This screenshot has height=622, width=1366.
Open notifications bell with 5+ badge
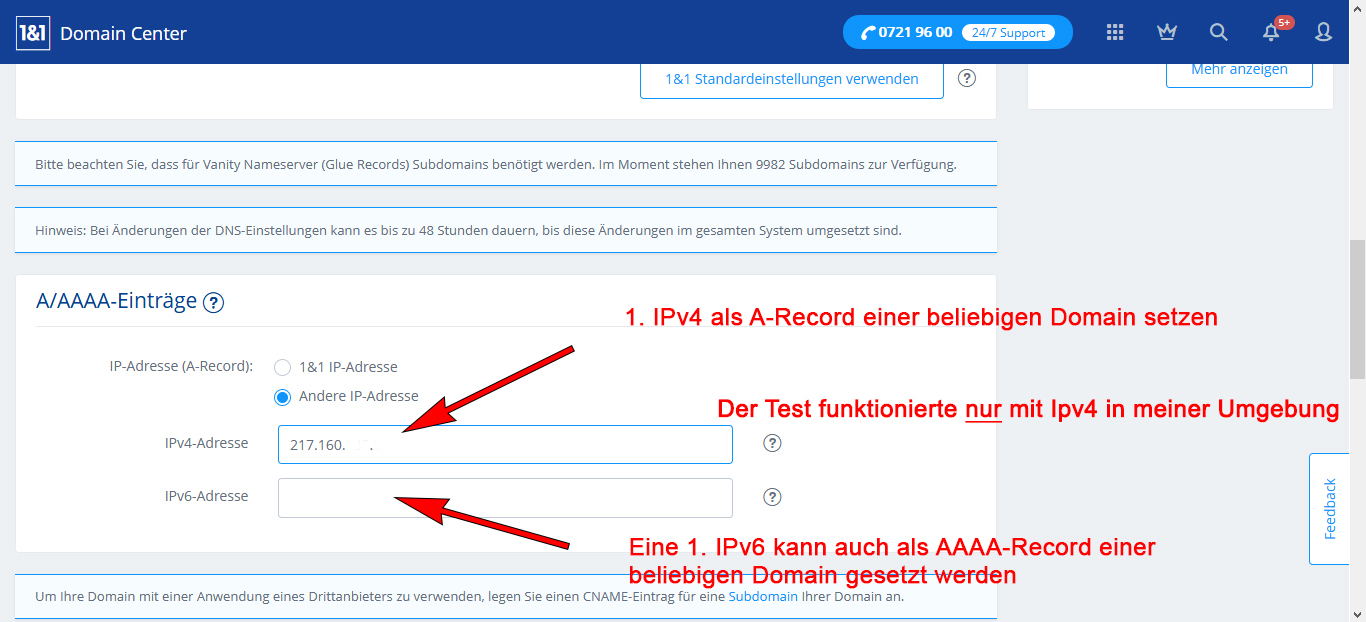click(1271, 32)
